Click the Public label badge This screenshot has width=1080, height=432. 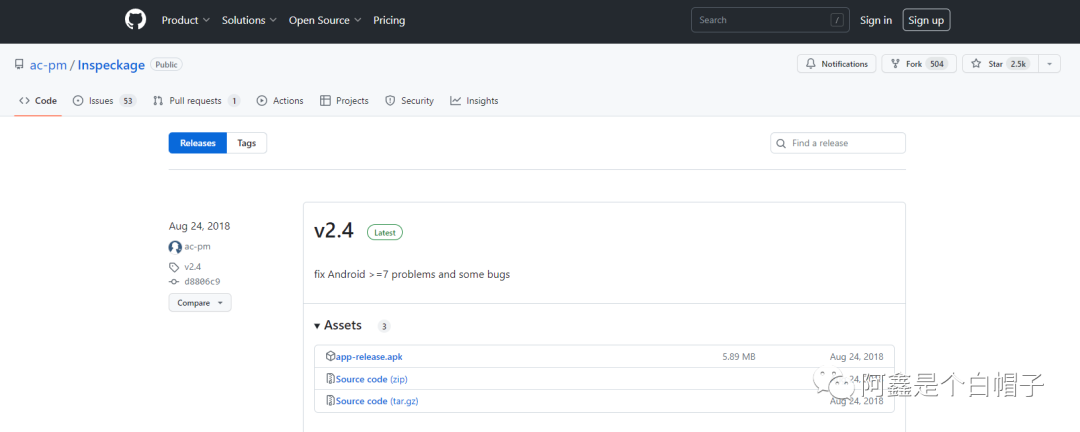(166, 65)
